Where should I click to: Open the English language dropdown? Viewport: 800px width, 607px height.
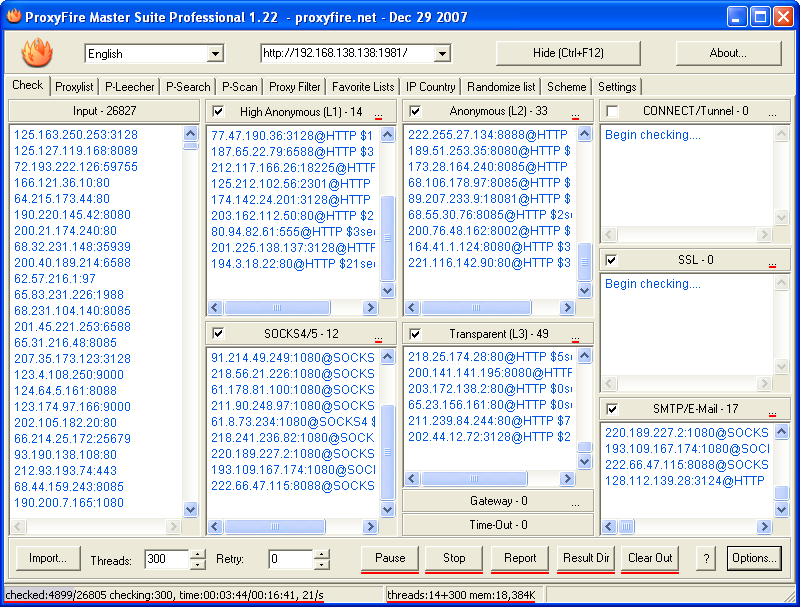point(215,54)
